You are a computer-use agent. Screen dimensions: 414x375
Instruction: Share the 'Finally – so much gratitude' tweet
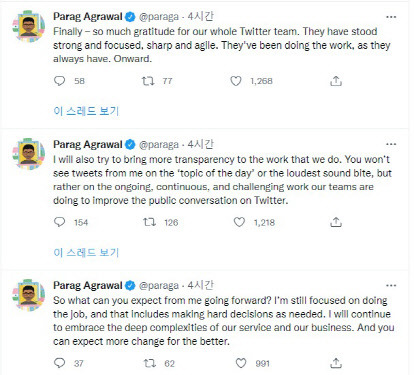coord(336,81)
